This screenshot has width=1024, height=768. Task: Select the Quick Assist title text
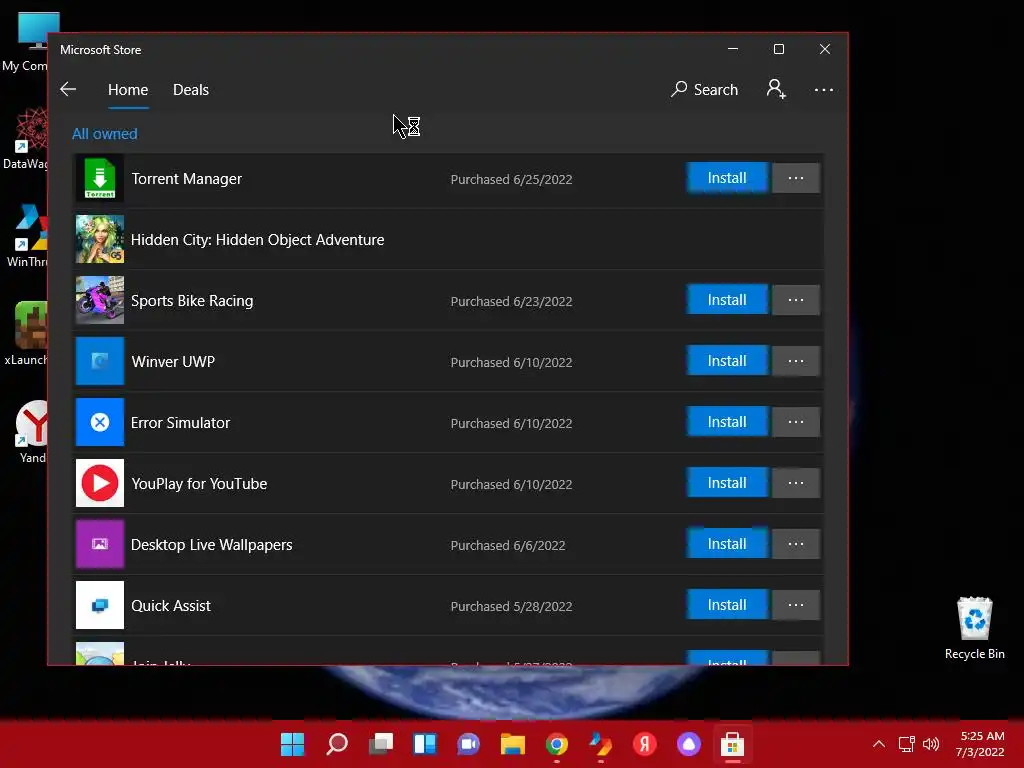point(170,606)
